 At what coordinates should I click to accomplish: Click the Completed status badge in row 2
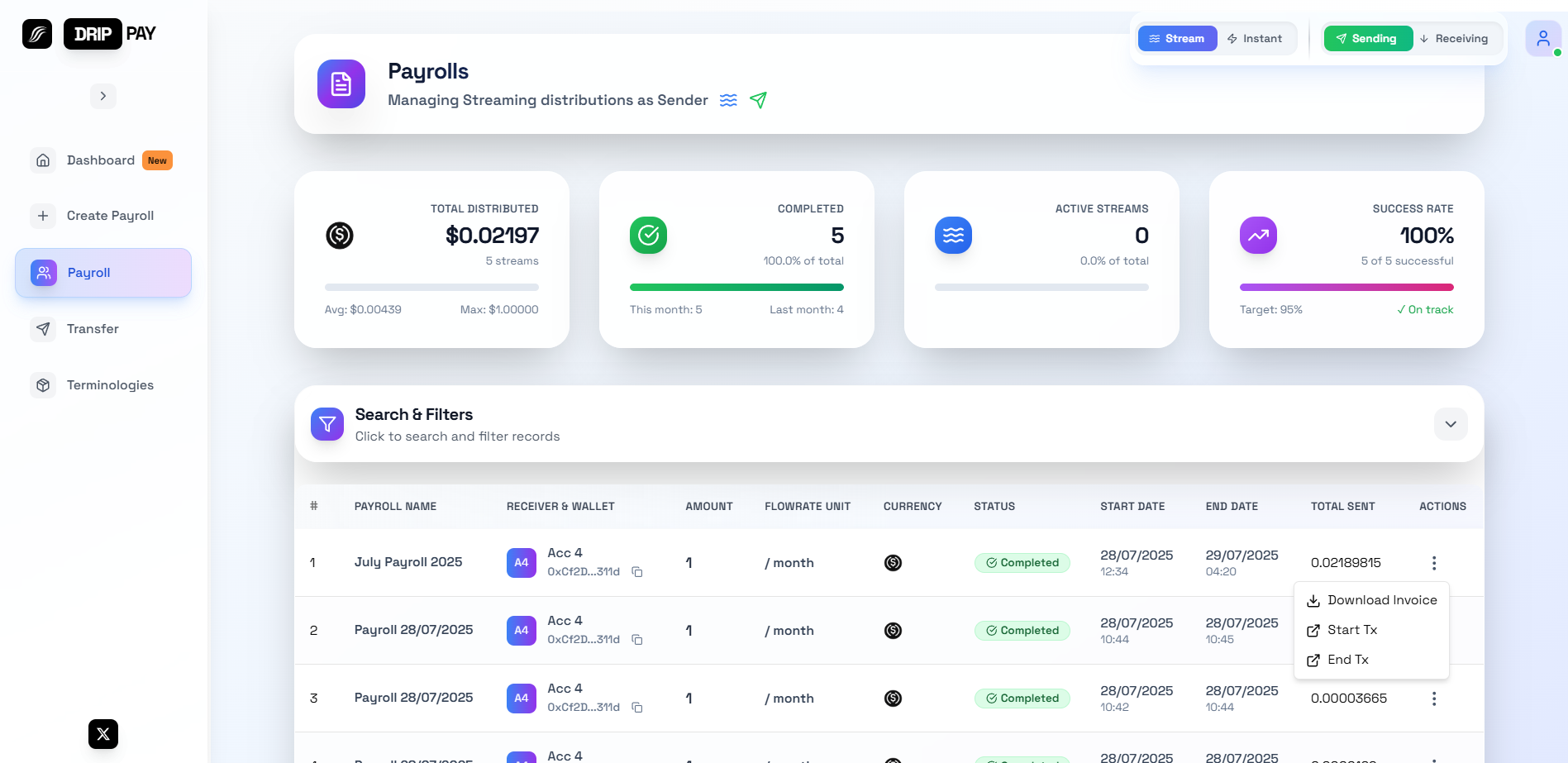pos(1022,631)
